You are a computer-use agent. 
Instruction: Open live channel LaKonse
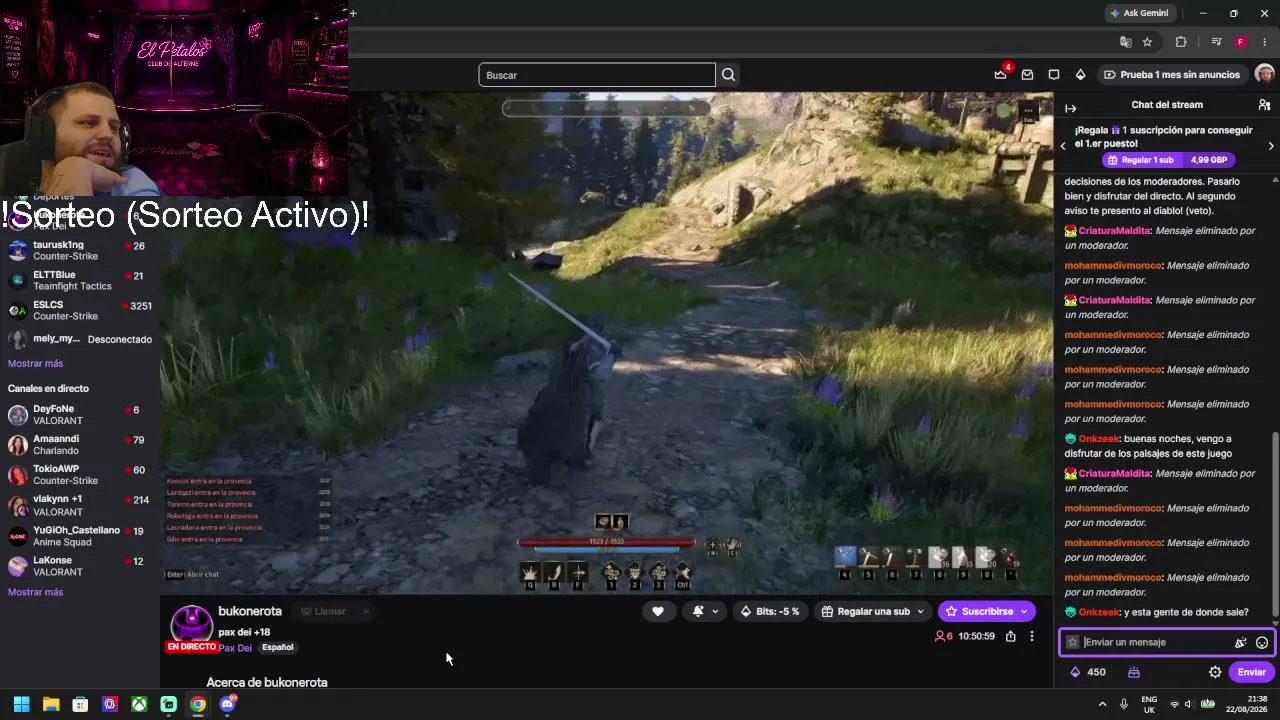point(80,566)
